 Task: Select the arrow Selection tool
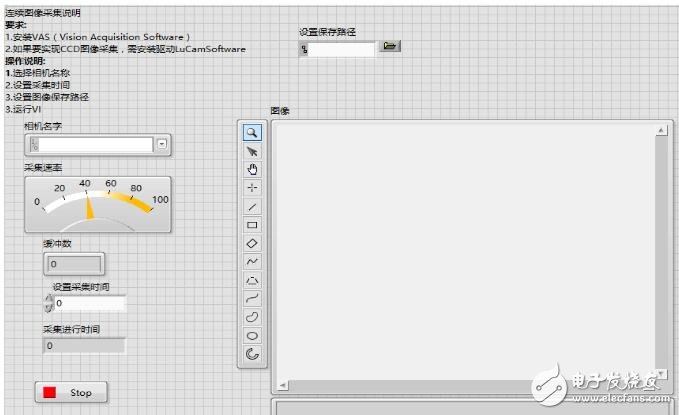252,151
